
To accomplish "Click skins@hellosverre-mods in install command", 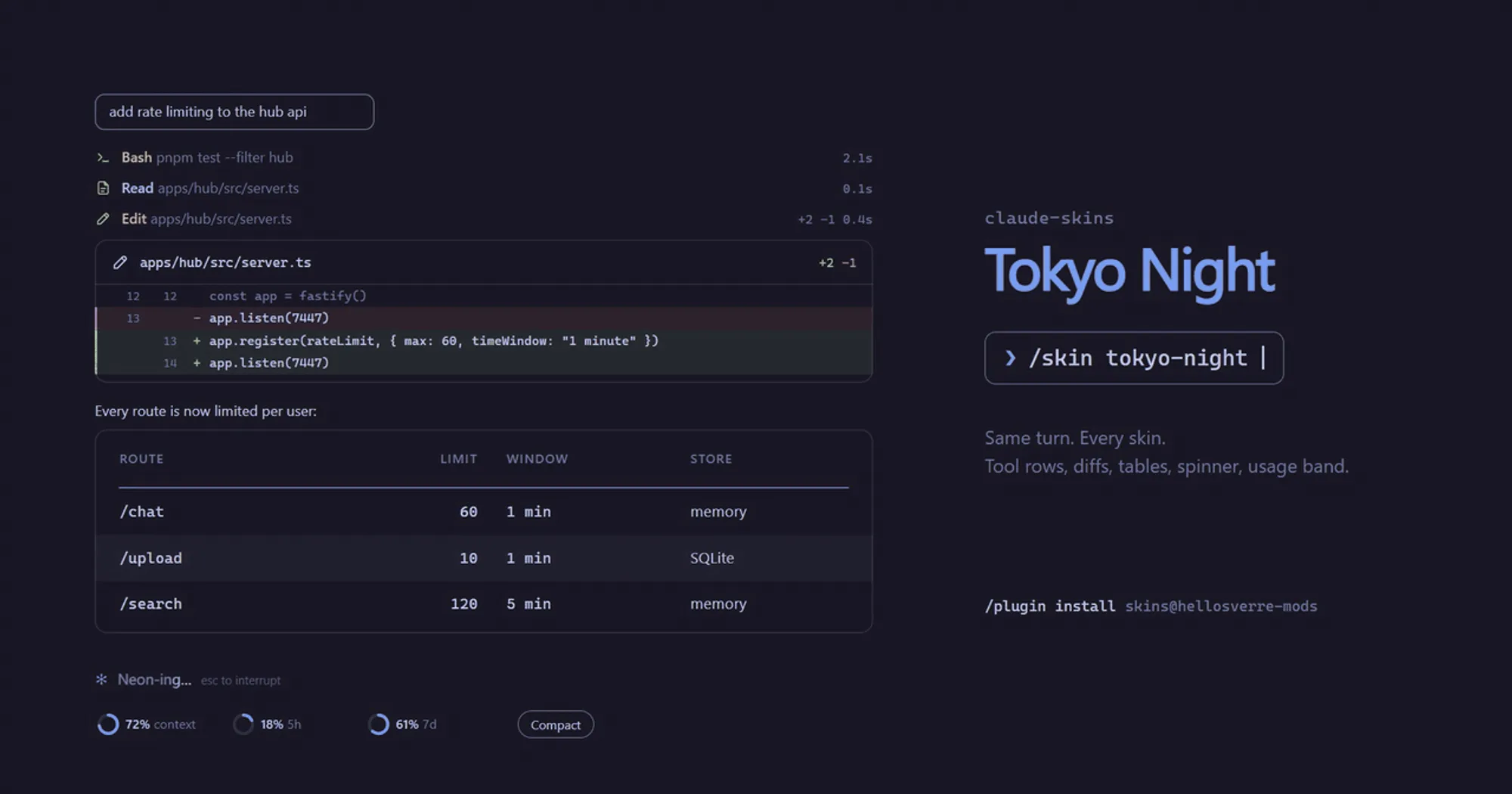I will (x=1221, y=606).
